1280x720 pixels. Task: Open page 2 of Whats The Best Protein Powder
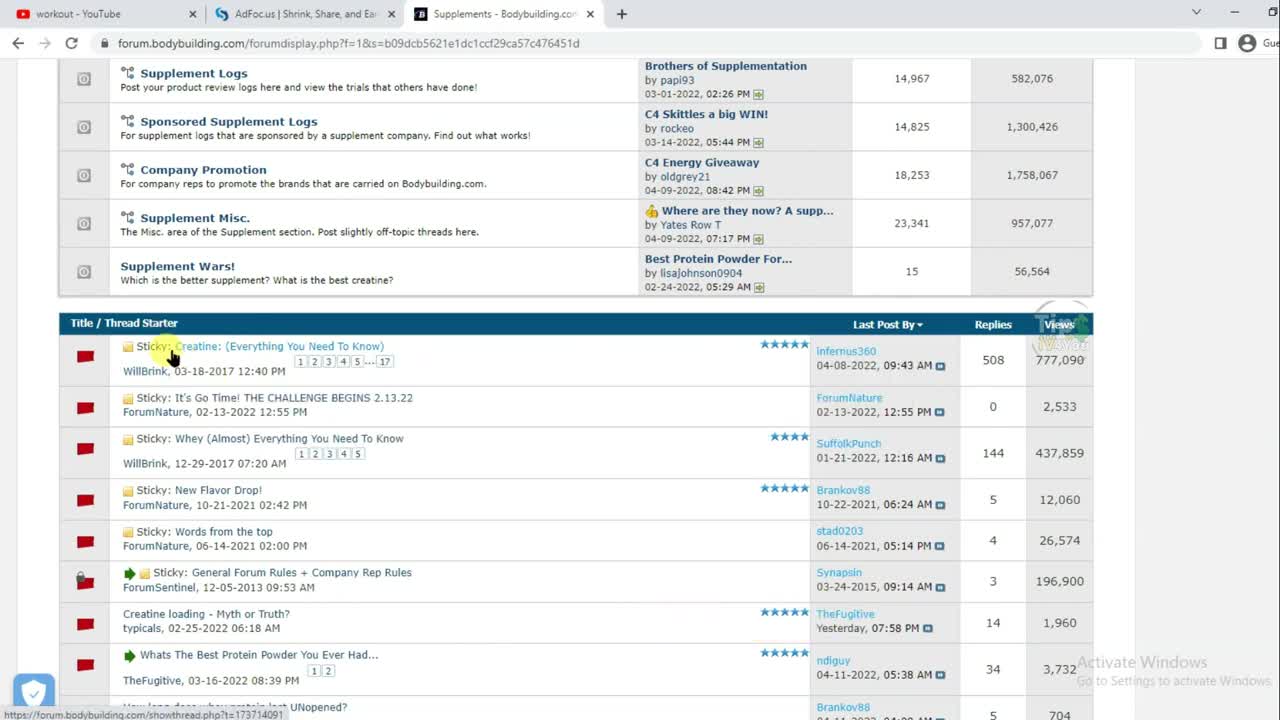tap(328, 671)
